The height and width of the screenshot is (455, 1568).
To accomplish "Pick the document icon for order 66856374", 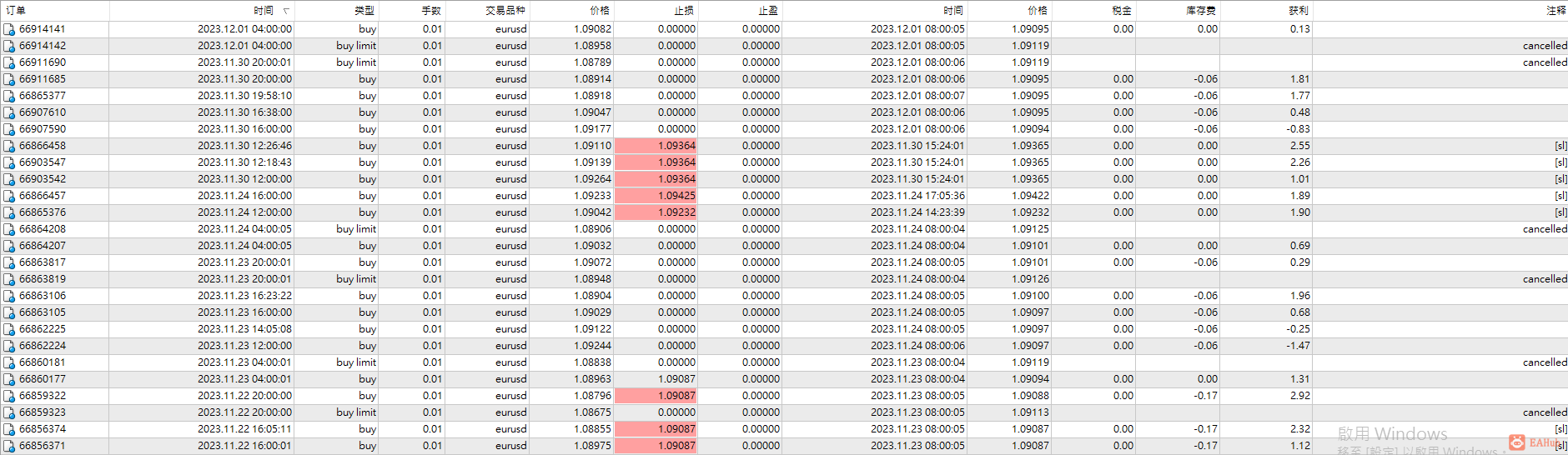I will point(9,429).
